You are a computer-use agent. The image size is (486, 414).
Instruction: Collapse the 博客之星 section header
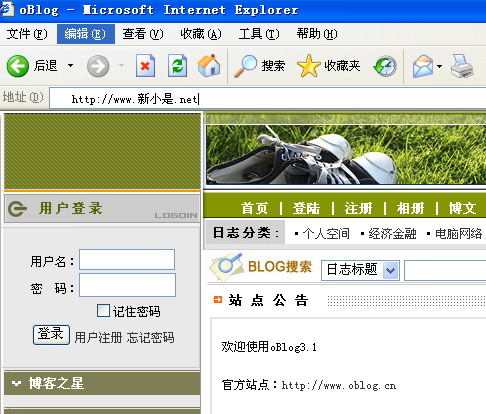click(x=102, y=383)
